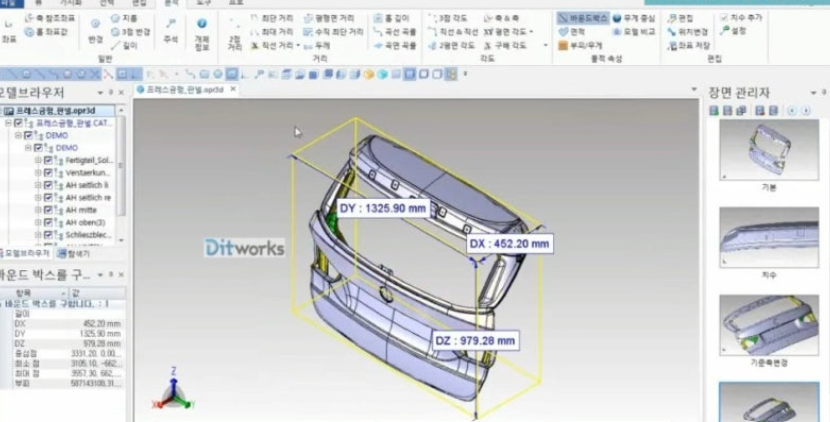Open the 모델브라우저 panel options dropdown

click(101, 93)
